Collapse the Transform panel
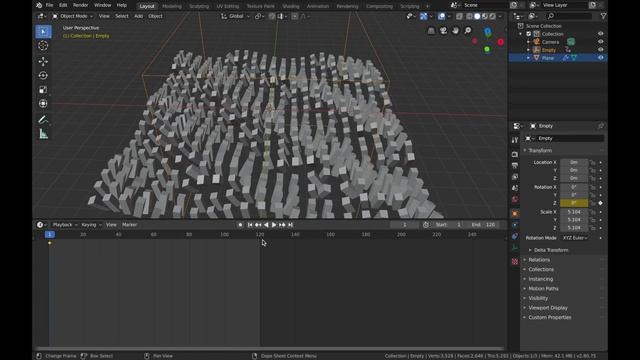This screenshot has width=640, height=360. click(540, 151)
